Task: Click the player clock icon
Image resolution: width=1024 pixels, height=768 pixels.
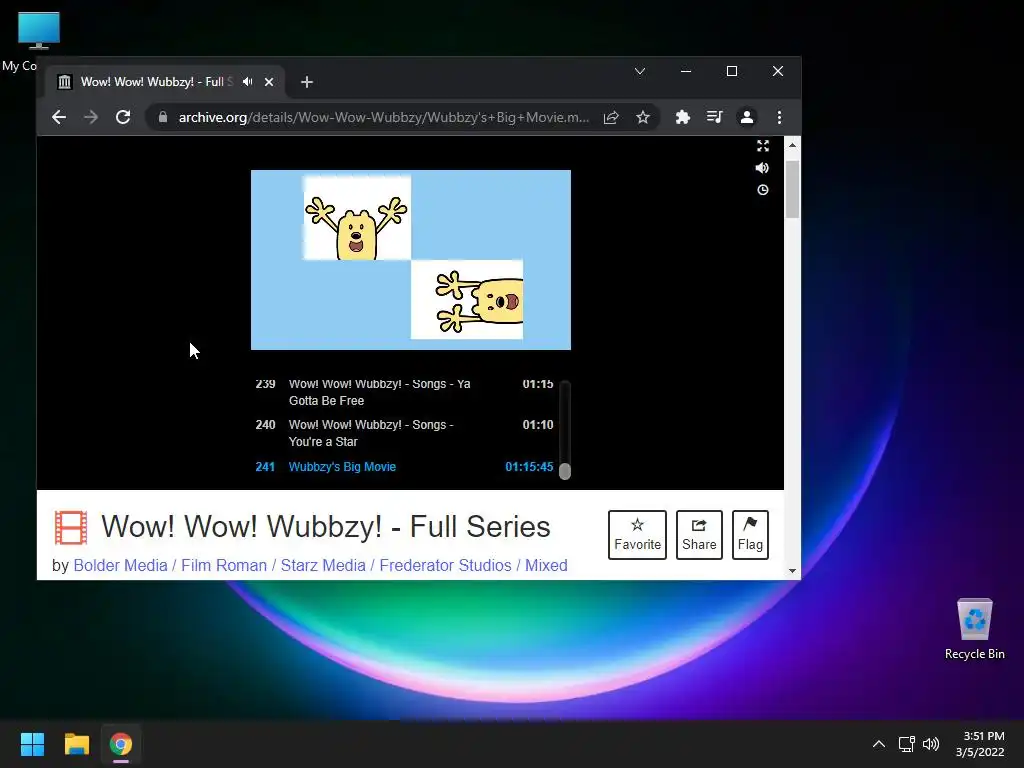Action: pyautogui.click(x=763, y=190)
